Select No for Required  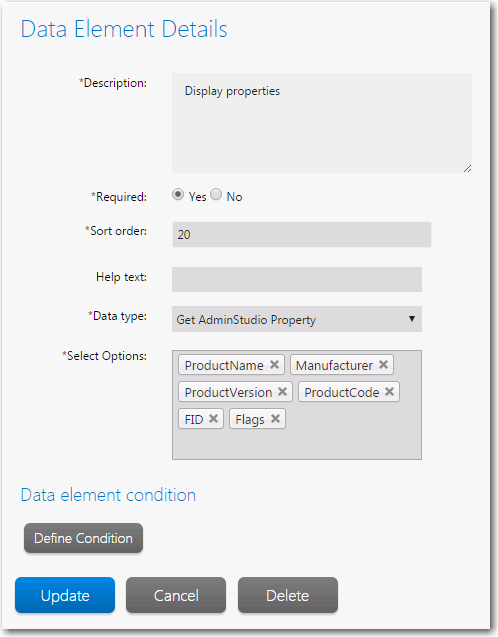click(216, 195)
